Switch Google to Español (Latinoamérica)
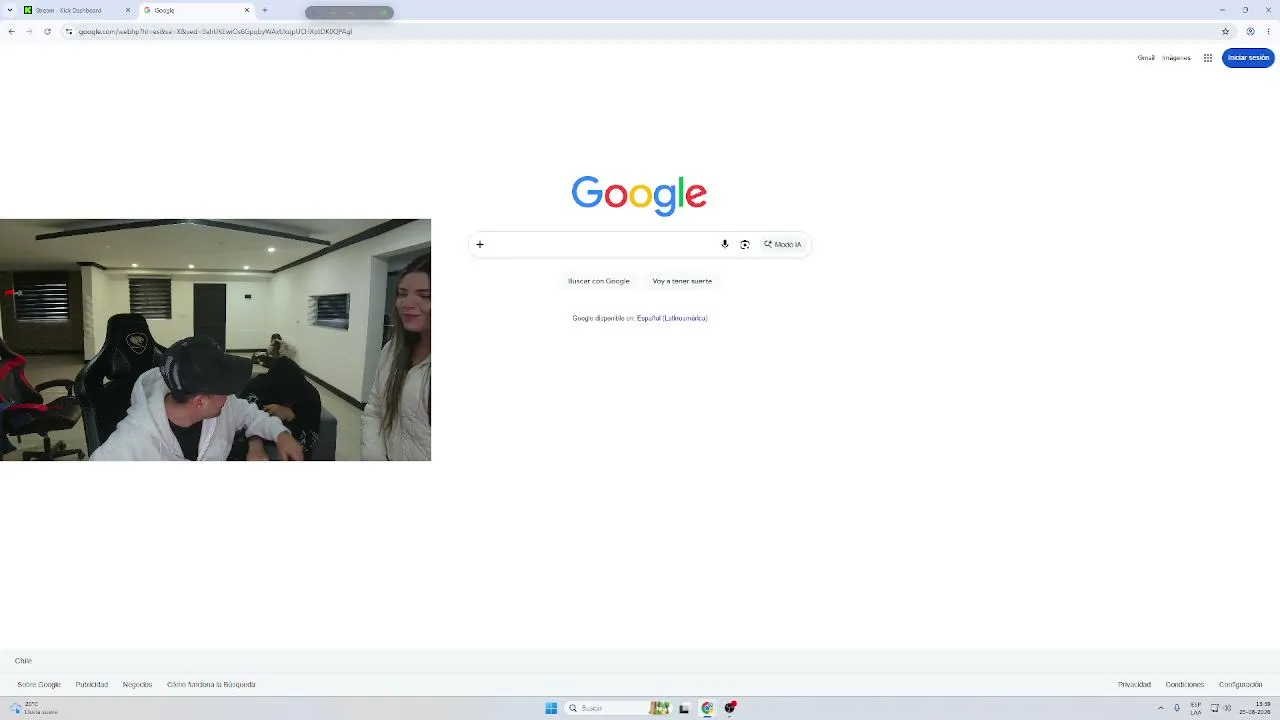 coord(672,318)
